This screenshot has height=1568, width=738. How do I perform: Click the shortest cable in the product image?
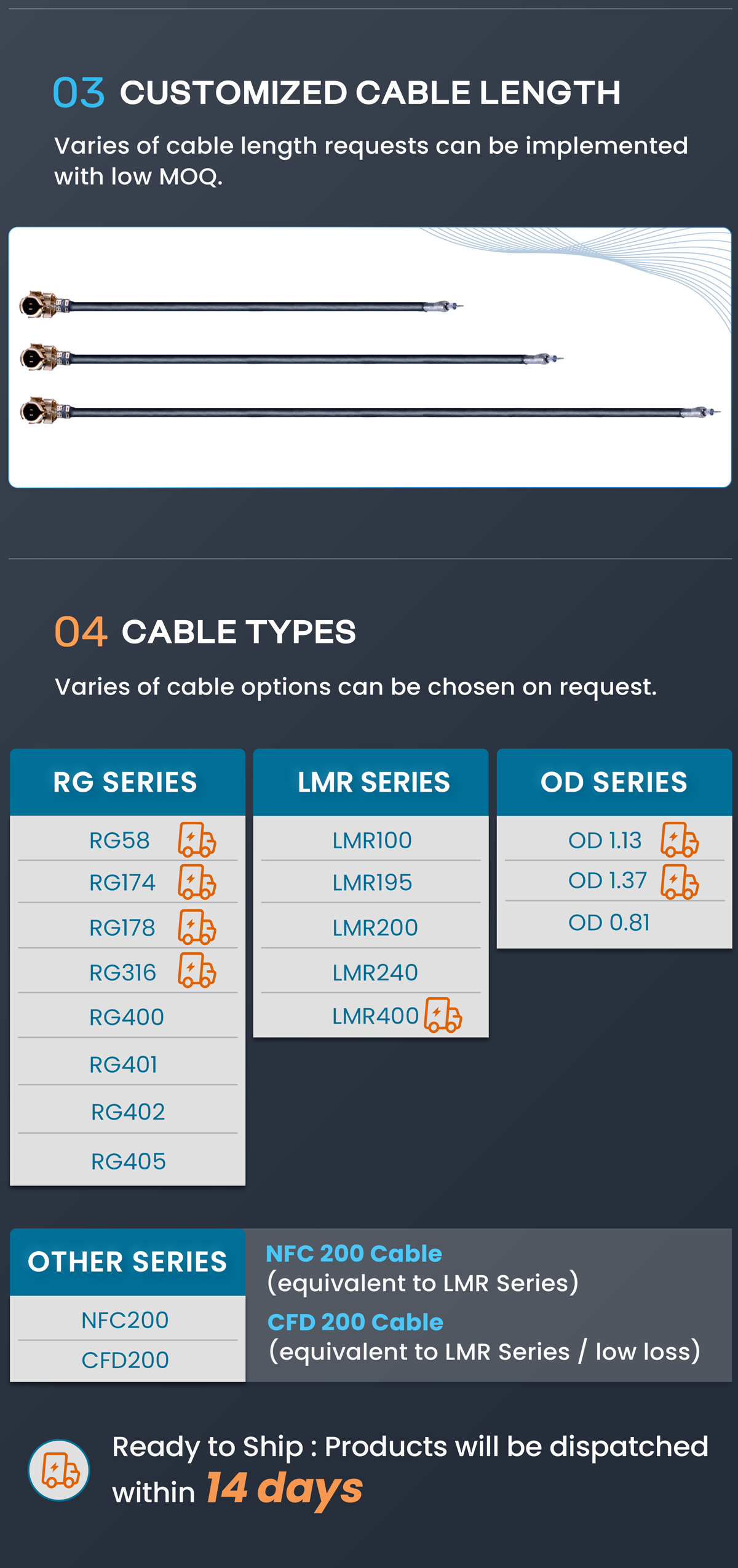pyautogui.click(x=246, y=306)
